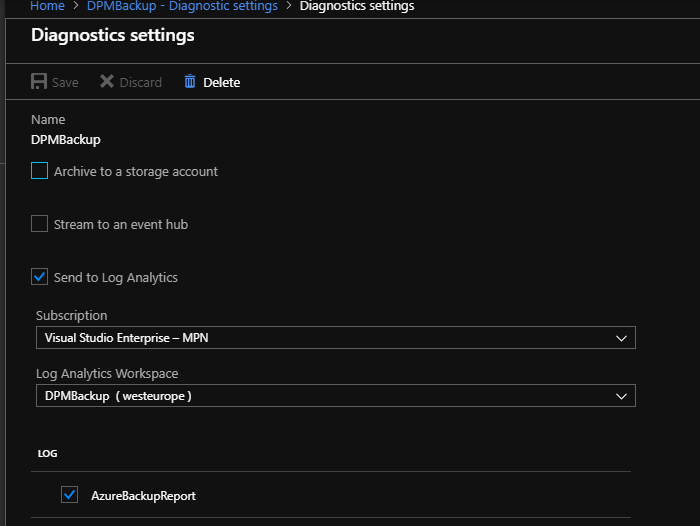Viewport: 700px width, 526px height.
Task: Open DPMBackup - Diagnostic settings breadcrumb
Action: click(182, 6)
